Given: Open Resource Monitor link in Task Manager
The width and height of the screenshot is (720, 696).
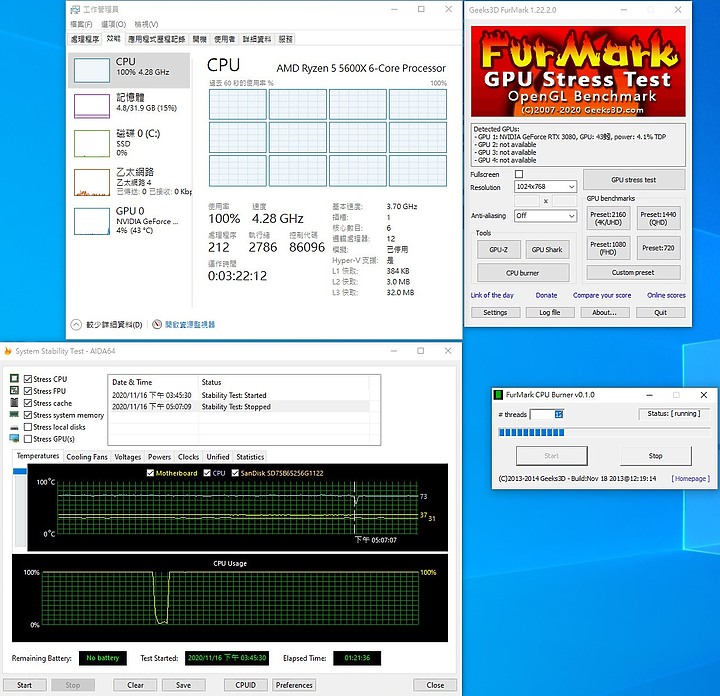Looking at the screenshot, I should [x=190, y=325].
